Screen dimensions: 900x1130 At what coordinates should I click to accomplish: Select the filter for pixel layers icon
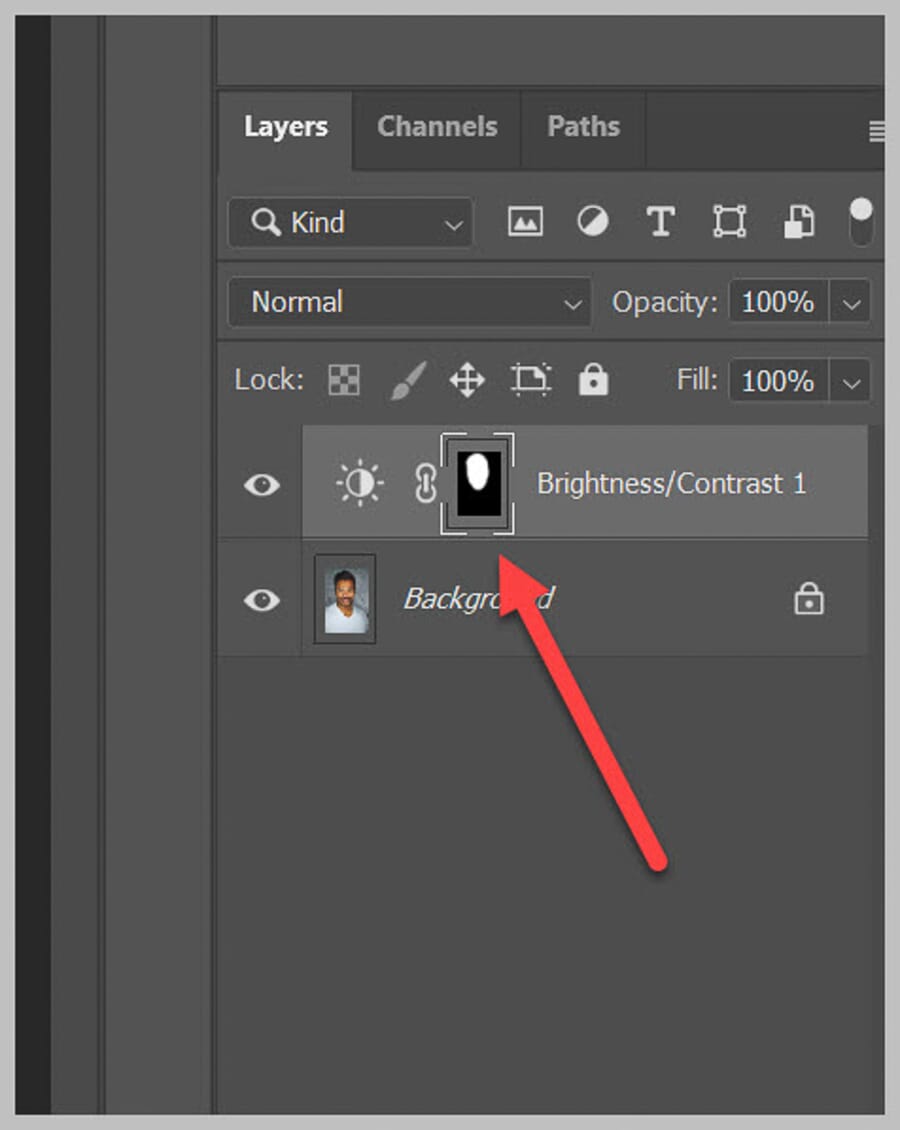525,222
